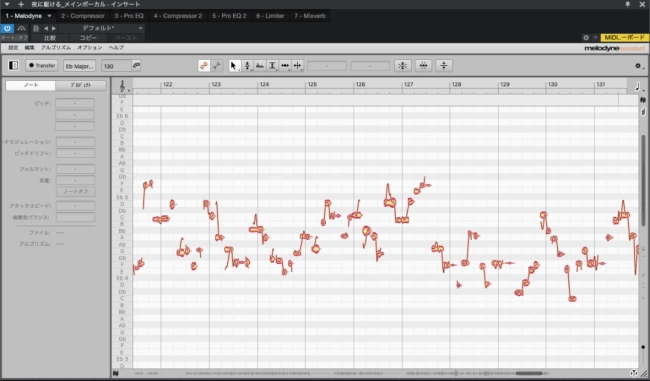Open the ヘルプ menu
The width and height of the screenshot is (650, 381).
pyautogui.click(x=116, y=48)
